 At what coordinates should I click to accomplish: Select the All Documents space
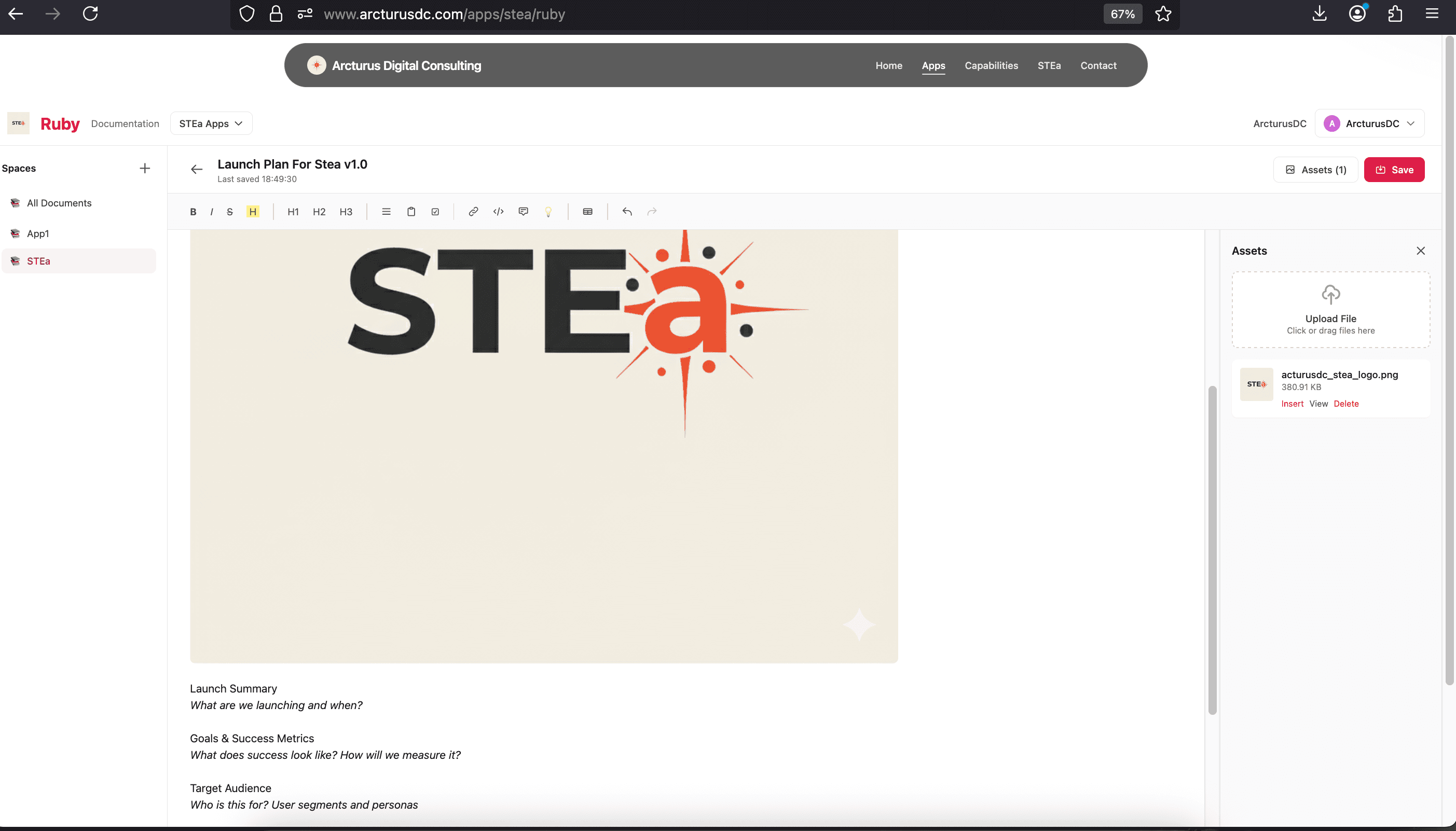coord(59,203)
